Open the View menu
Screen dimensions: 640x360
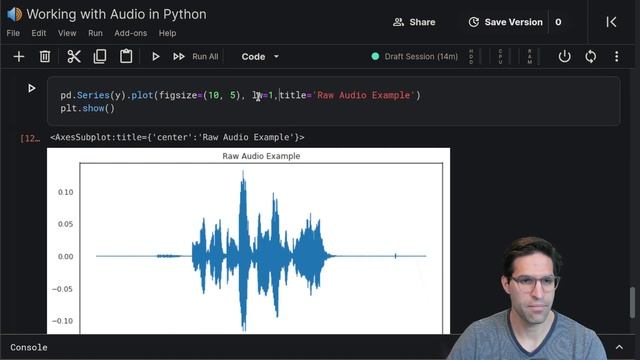click(67, 33)
